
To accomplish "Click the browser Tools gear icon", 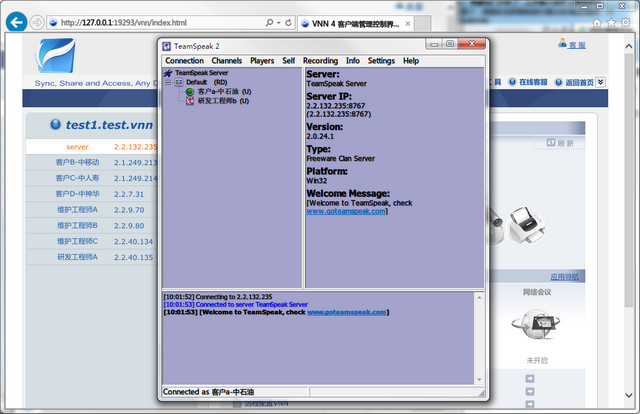I will pos(625,22).
